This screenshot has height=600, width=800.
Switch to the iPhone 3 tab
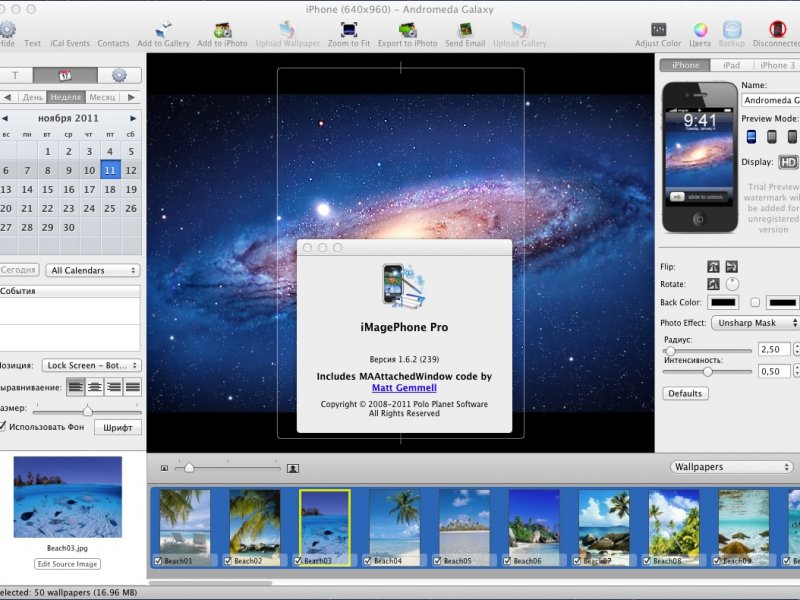tap(777, 65)
